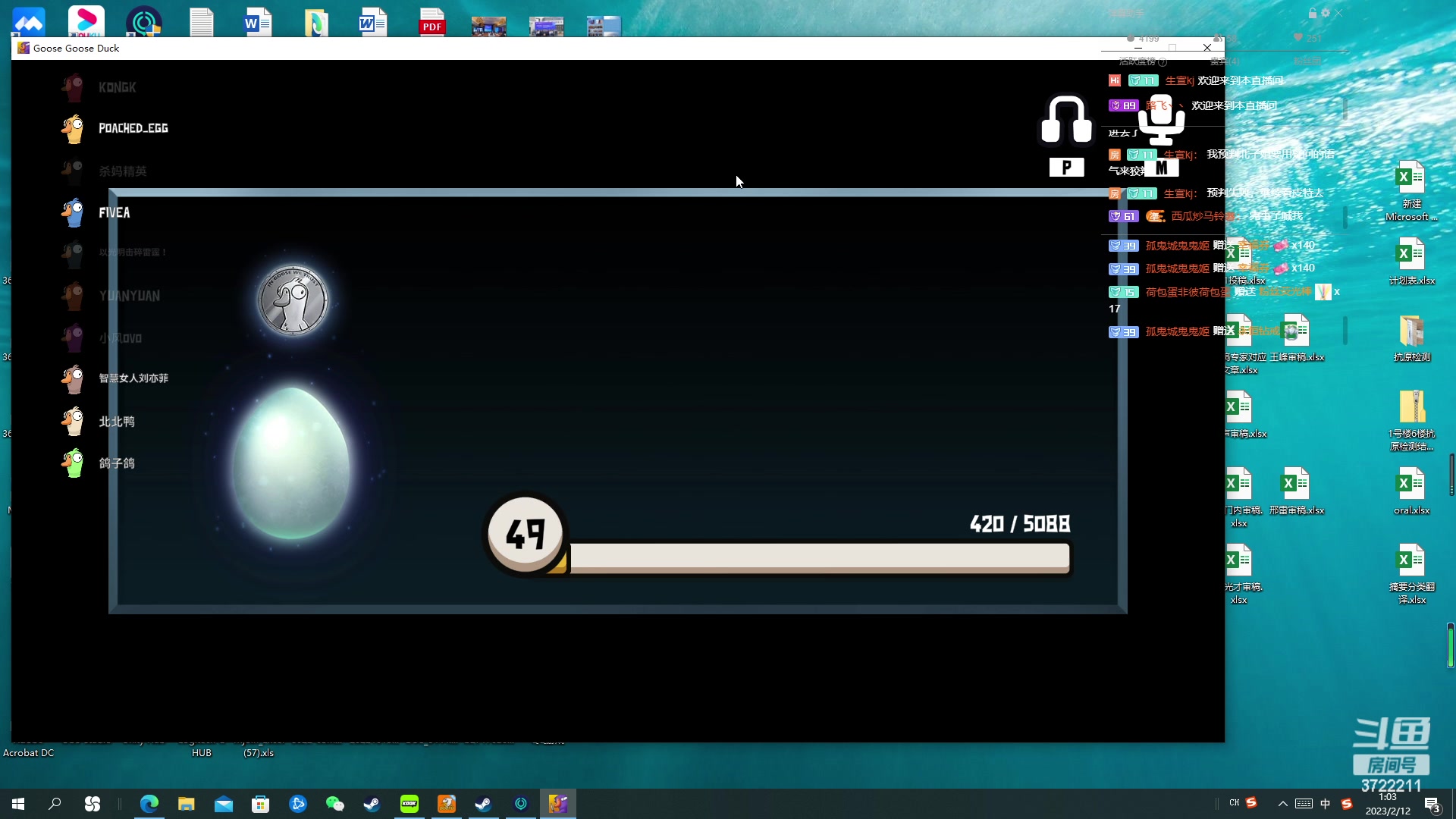Click the 420 / 5088 experience text
Screen dimensions: 1456x819
tap(1020, 524)
